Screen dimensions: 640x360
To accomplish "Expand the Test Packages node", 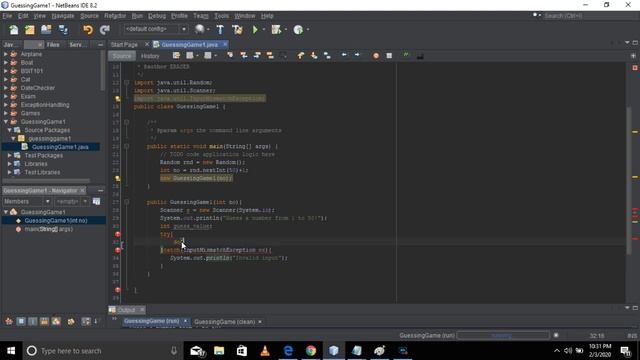I will click(x=9, y=156).
